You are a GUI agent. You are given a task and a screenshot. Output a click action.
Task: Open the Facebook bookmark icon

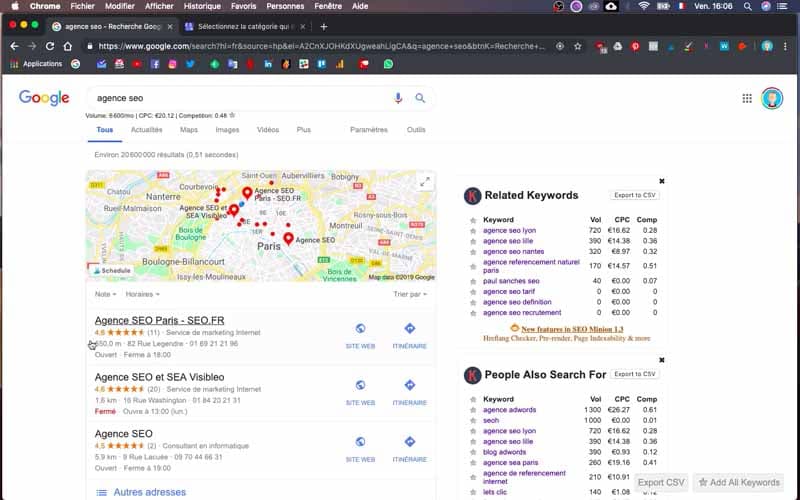tap(155, 64)
